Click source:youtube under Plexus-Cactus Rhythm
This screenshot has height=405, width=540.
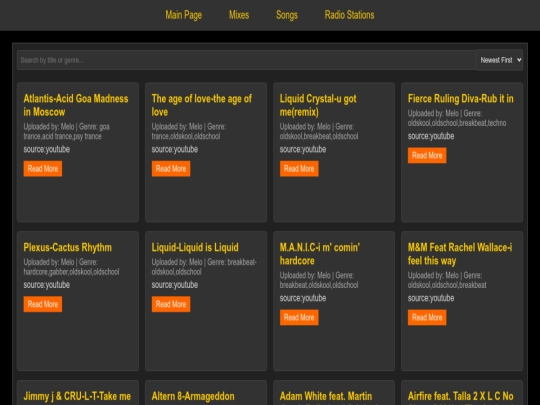(x=46, y=285)
